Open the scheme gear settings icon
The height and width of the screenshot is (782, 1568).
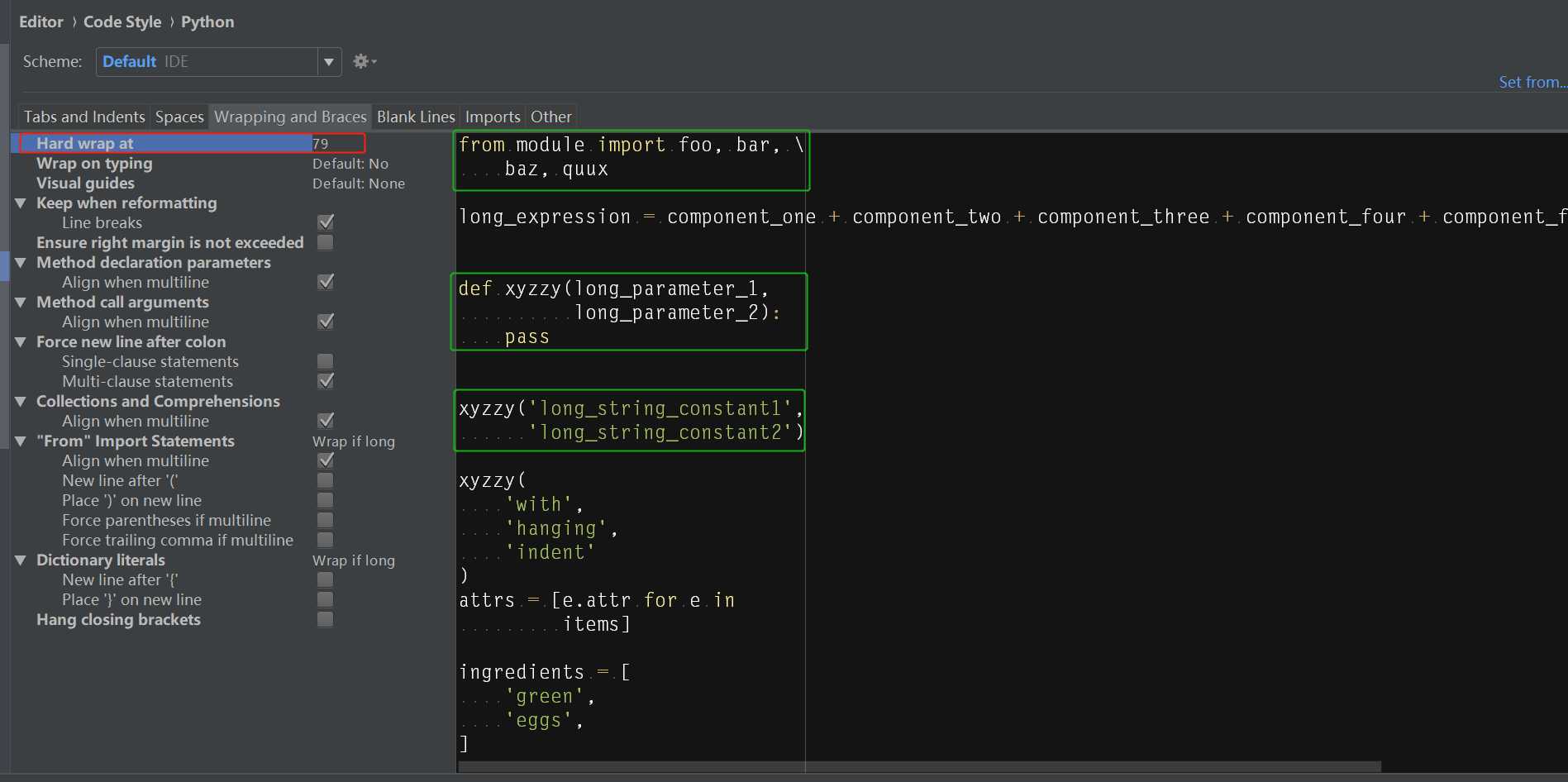click(x=362, y=61)
